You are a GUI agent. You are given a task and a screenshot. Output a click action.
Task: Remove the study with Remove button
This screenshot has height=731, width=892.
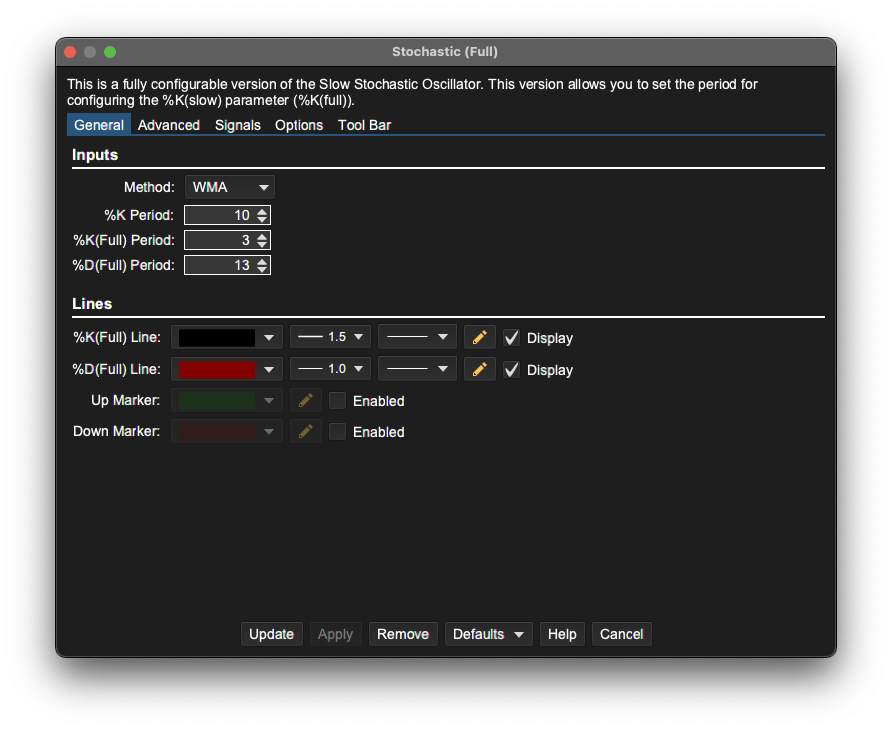(403, 634)
